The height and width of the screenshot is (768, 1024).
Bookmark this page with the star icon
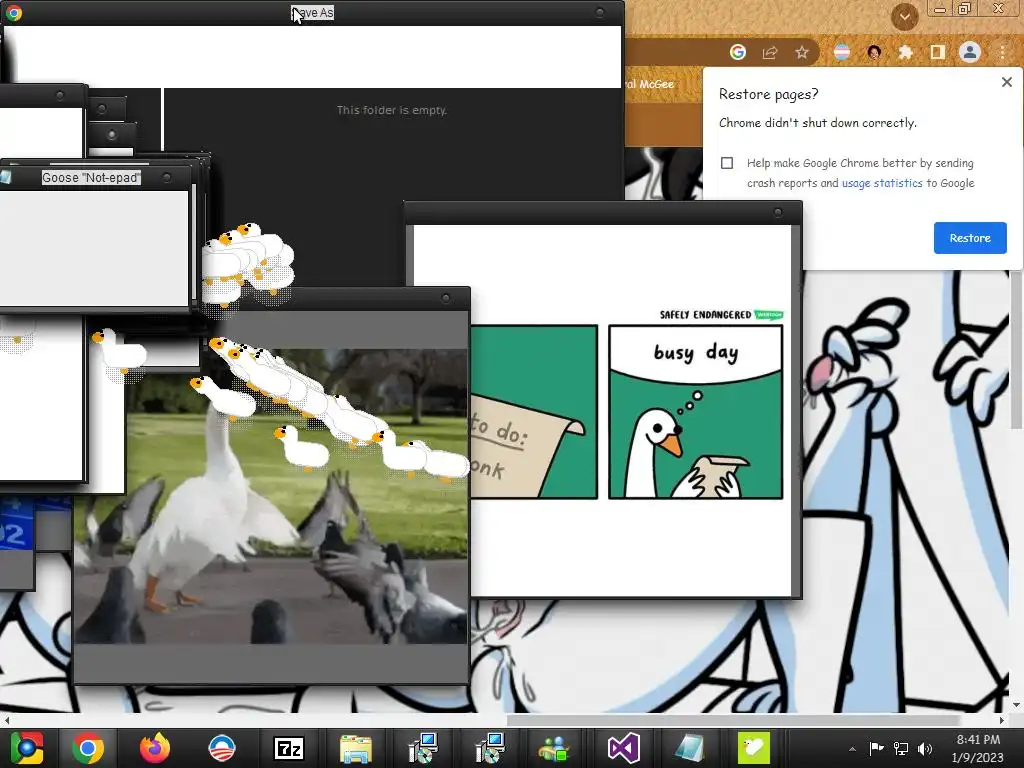[x=802, y=52]
